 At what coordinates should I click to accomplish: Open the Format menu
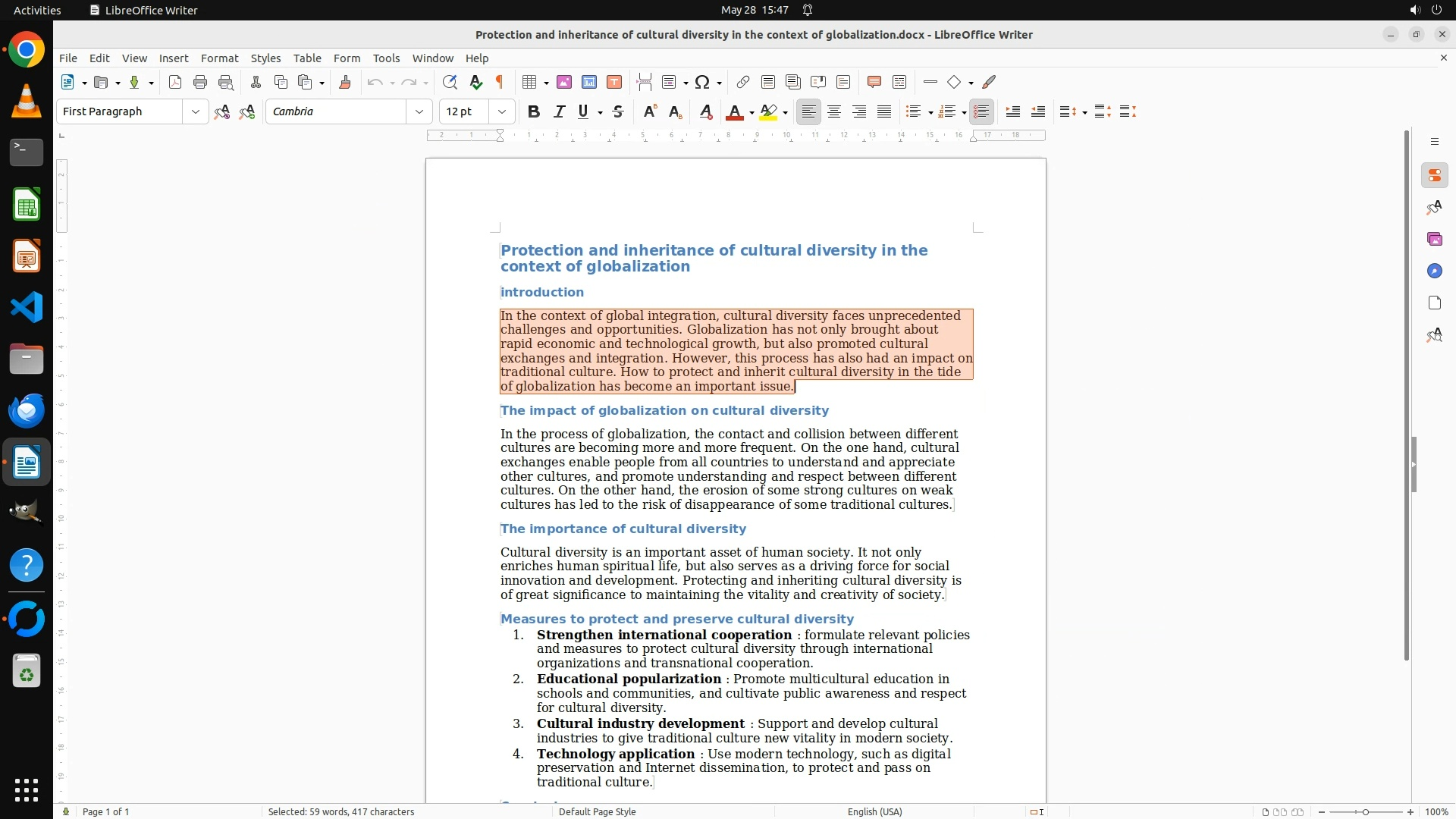[x=219, y=58]
